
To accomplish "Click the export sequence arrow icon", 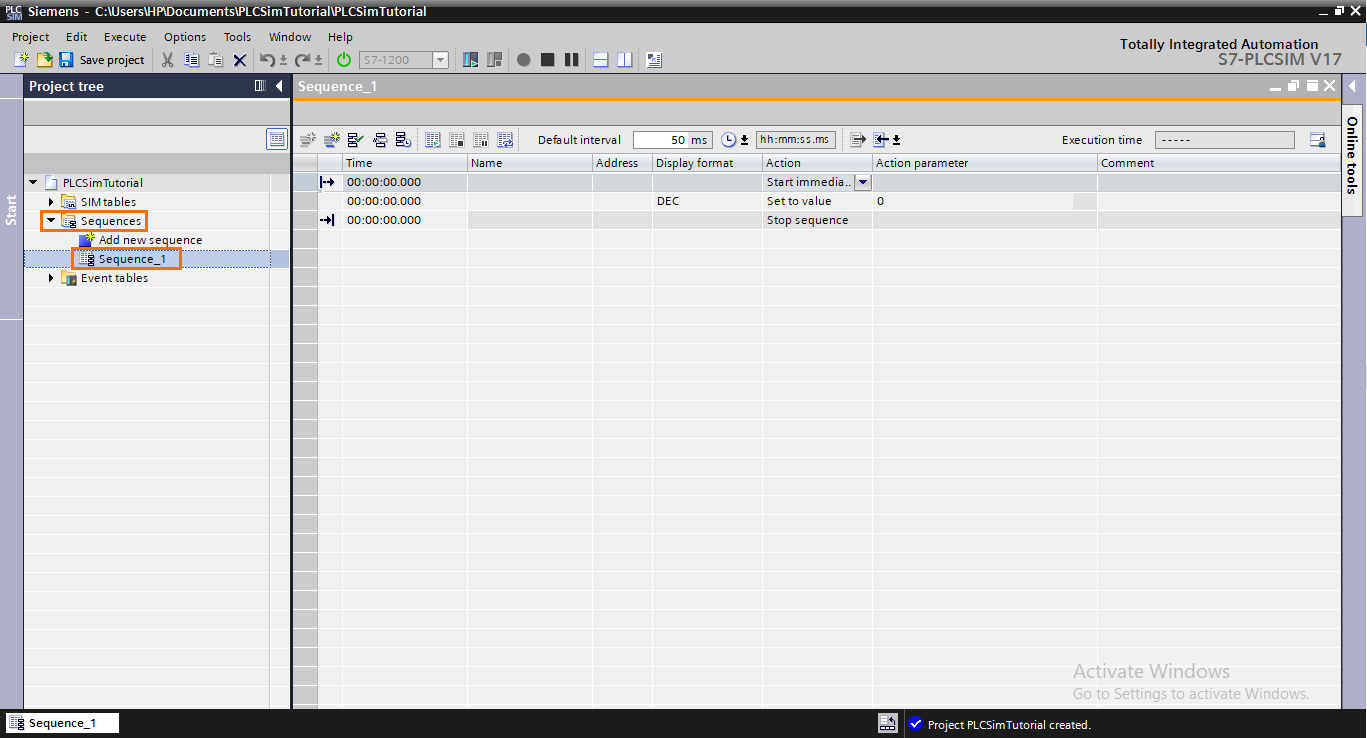I will coord(858,140).
